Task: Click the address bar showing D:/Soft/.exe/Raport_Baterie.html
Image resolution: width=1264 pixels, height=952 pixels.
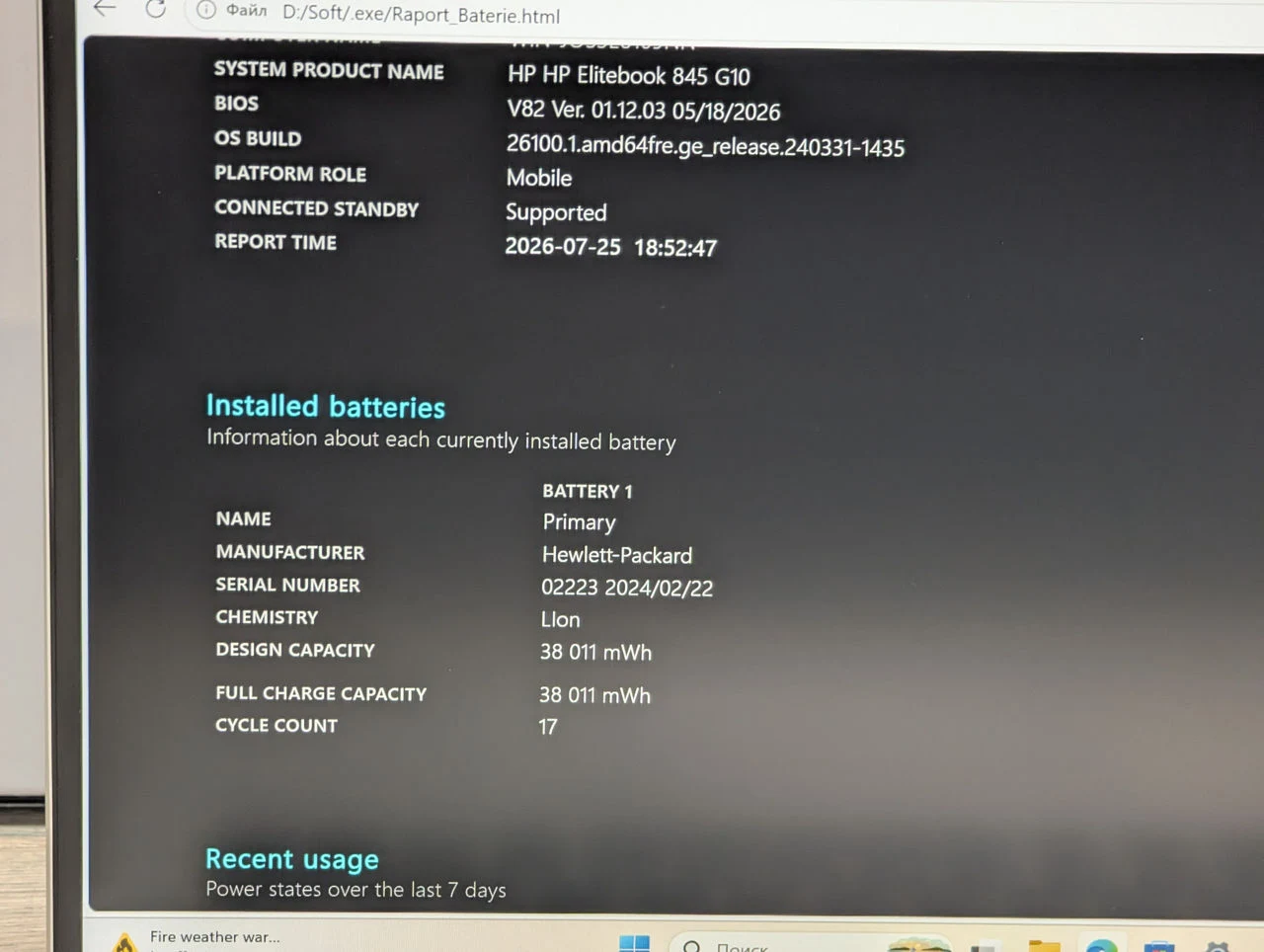Action: pyautogui.click(x=421, y=15)
